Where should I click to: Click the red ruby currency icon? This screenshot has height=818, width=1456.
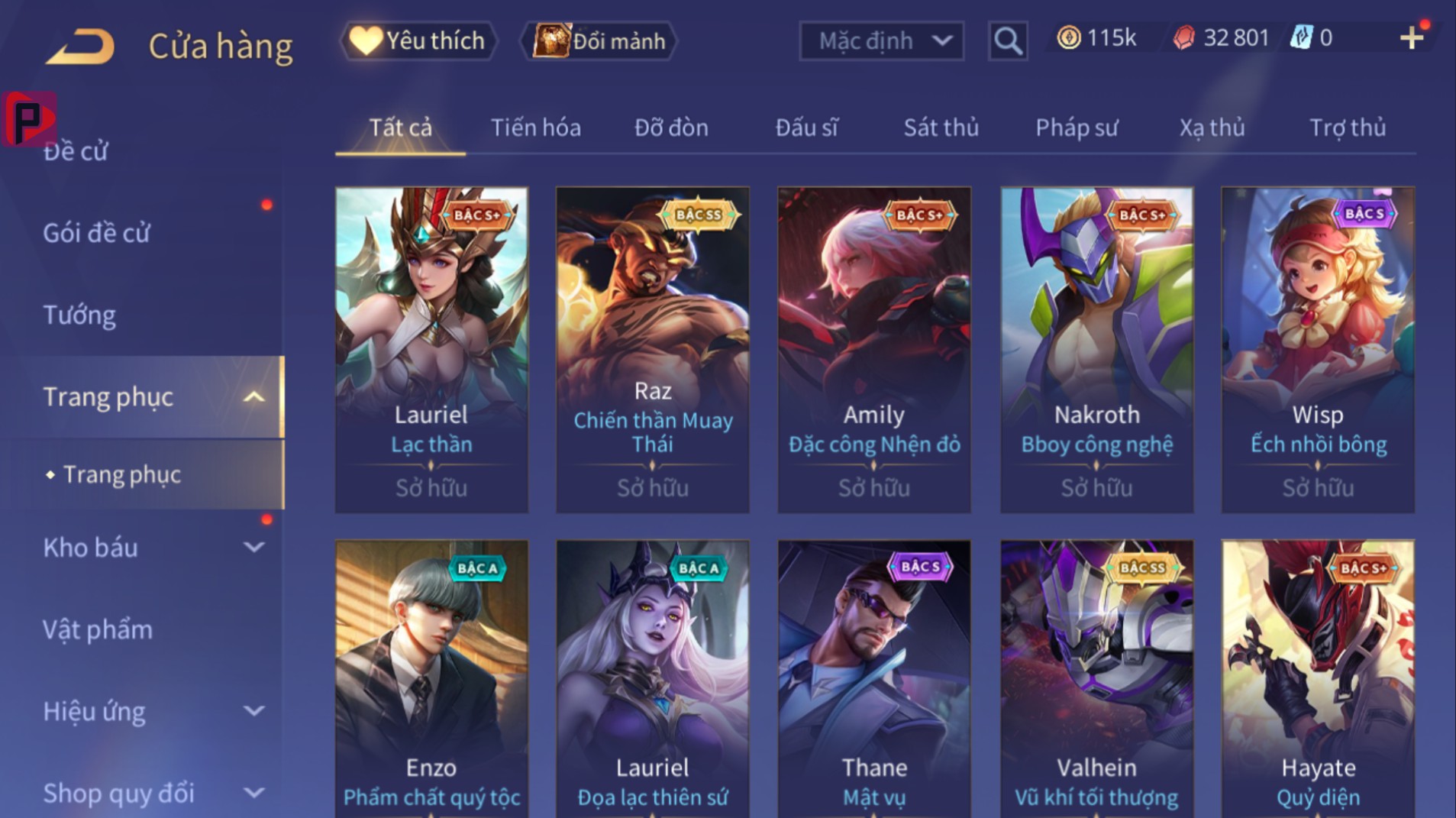(x=1183, y=37)
